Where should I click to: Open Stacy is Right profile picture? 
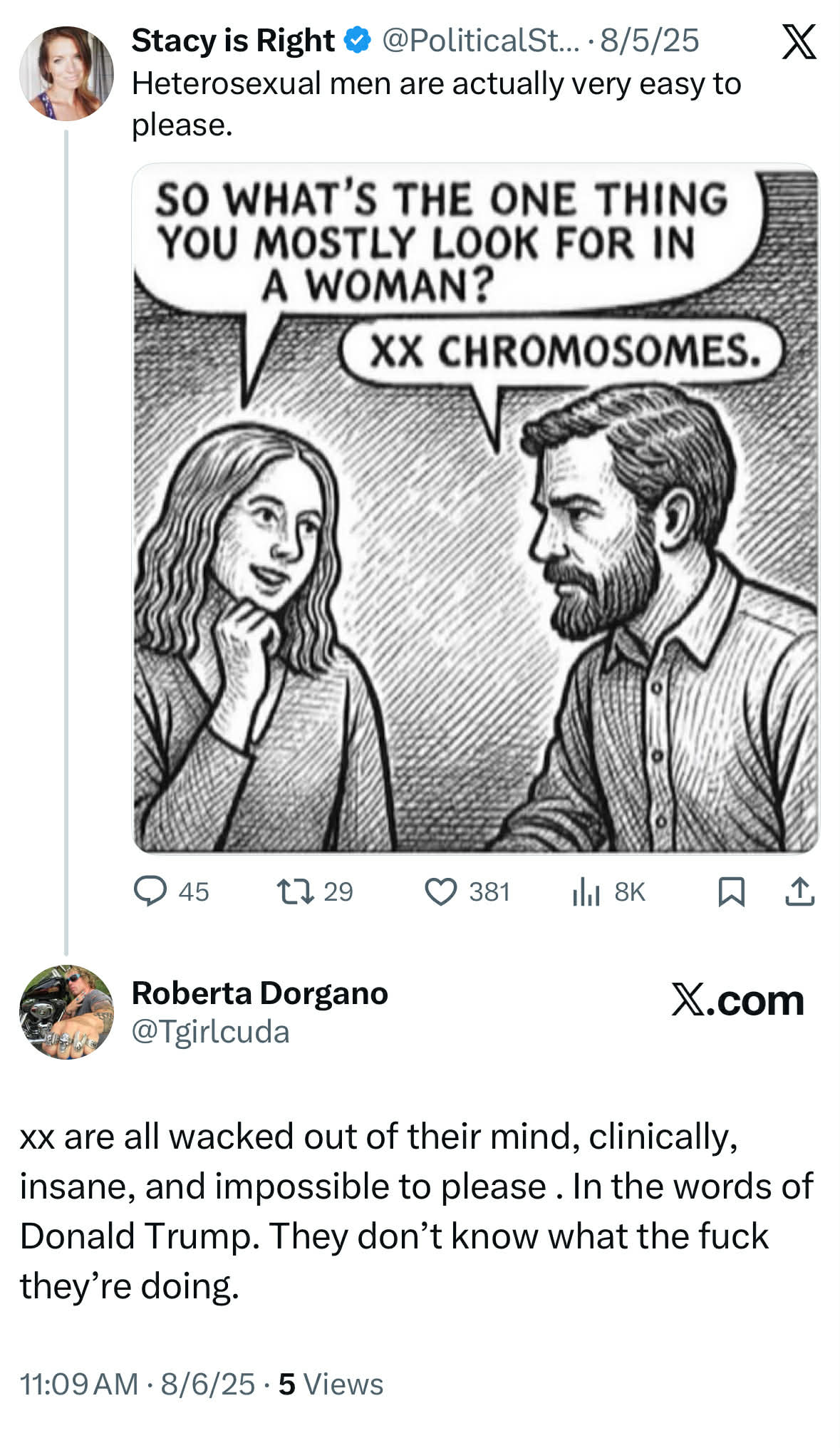click(66, 73)
